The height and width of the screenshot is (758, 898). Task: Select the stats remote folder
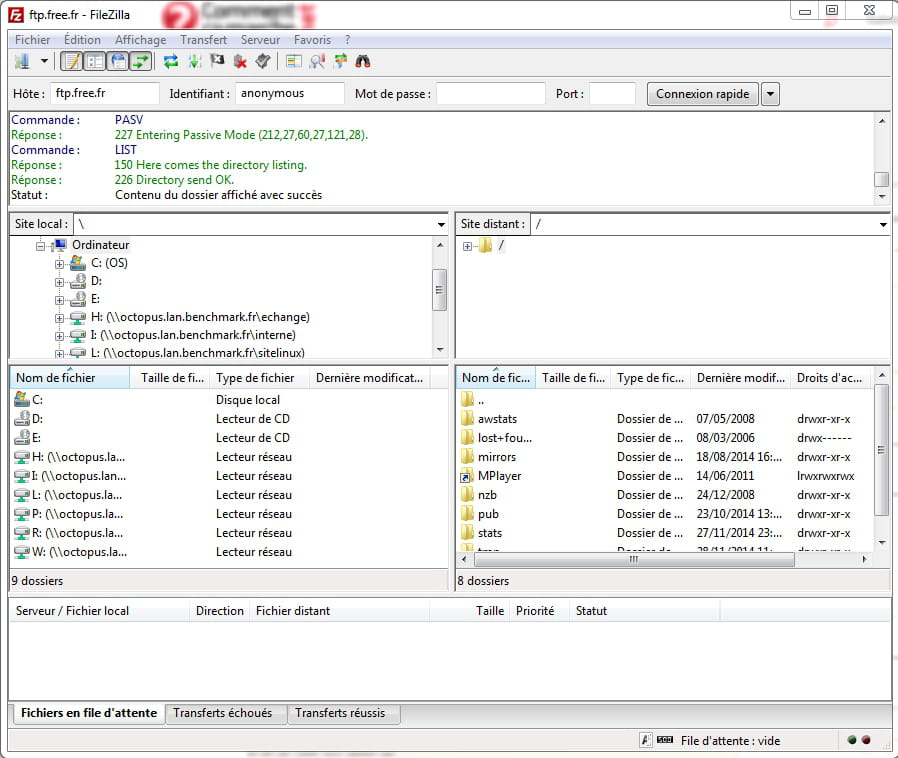[x=663, y=533]
